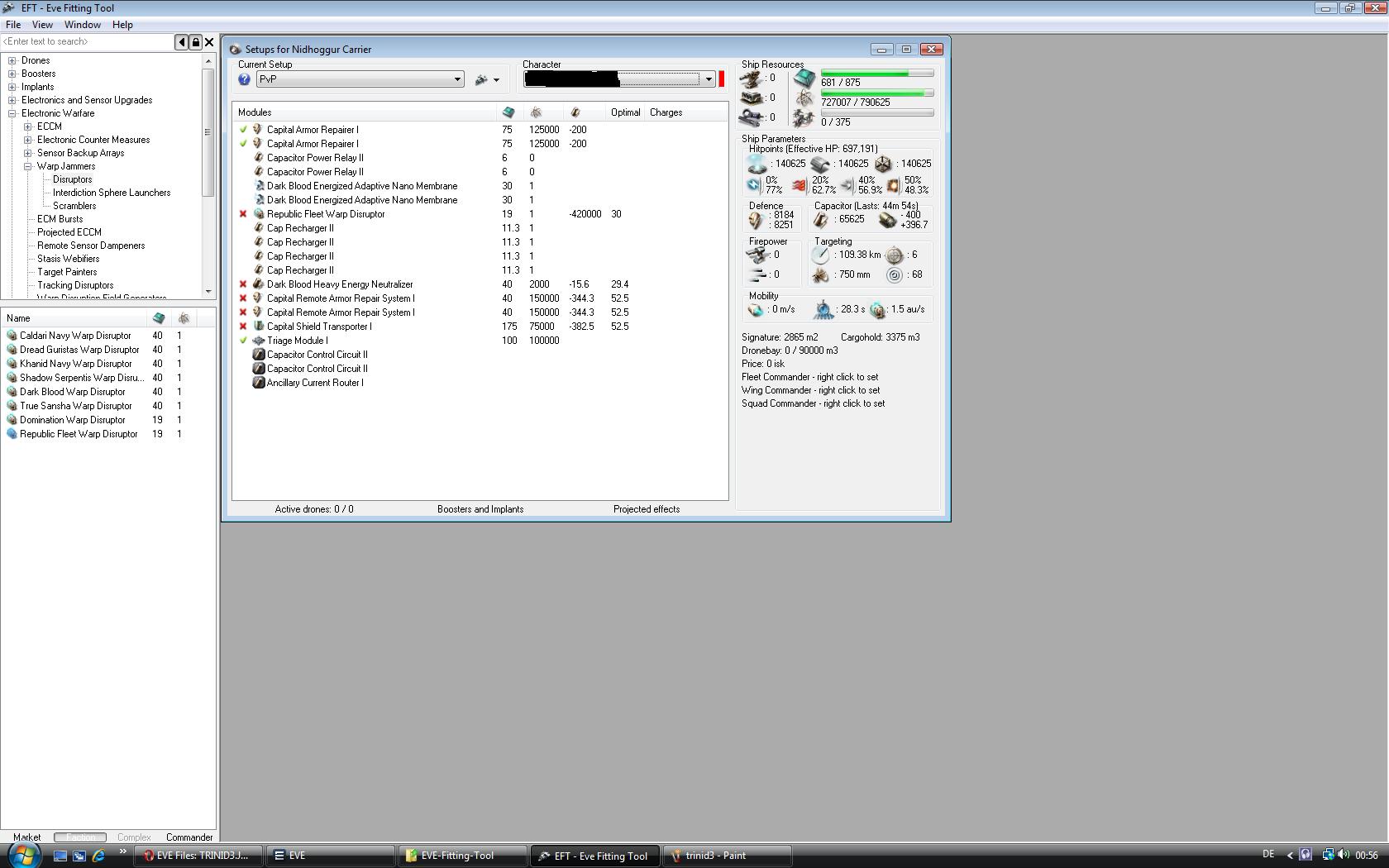Screen dimensions: 1389x868
Task: Activate the first Capital Remote Armor Repair System
Action: [243, 298]
